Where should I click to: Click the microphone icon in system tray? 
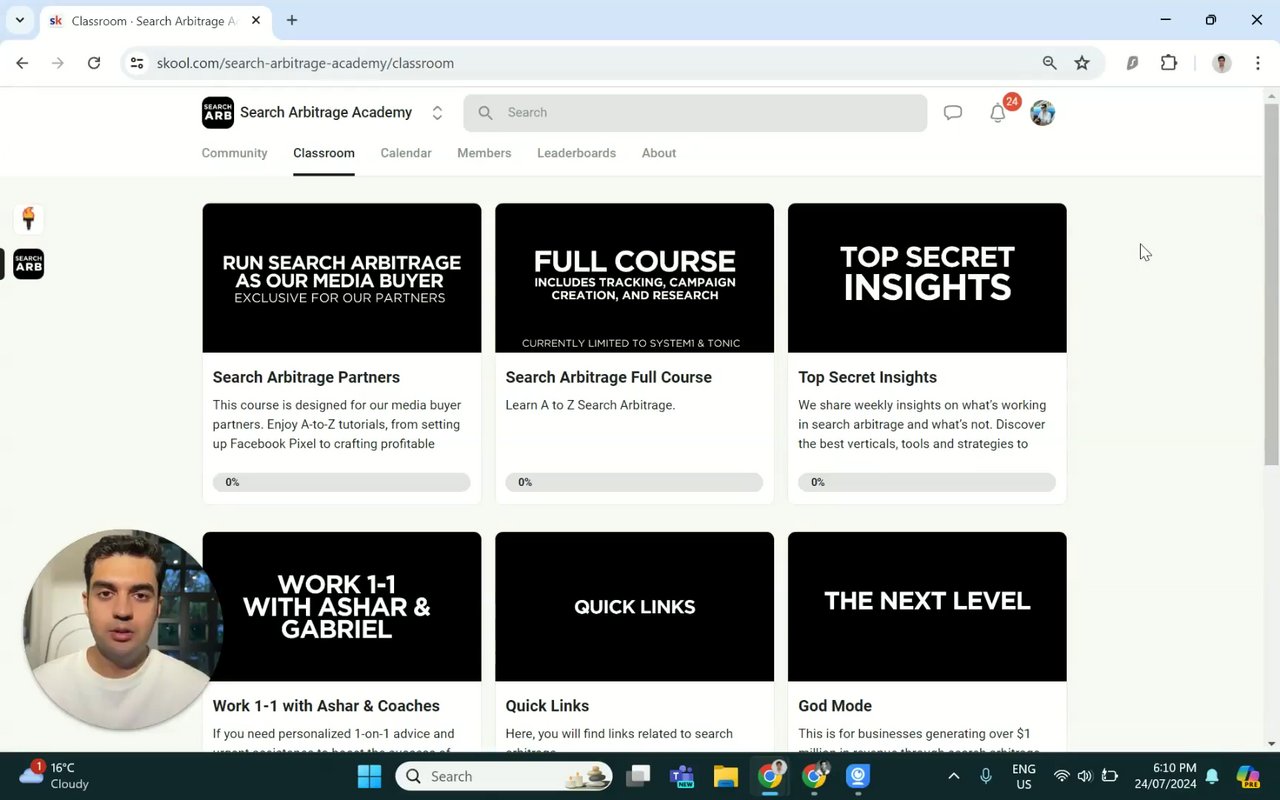[986, 776]
